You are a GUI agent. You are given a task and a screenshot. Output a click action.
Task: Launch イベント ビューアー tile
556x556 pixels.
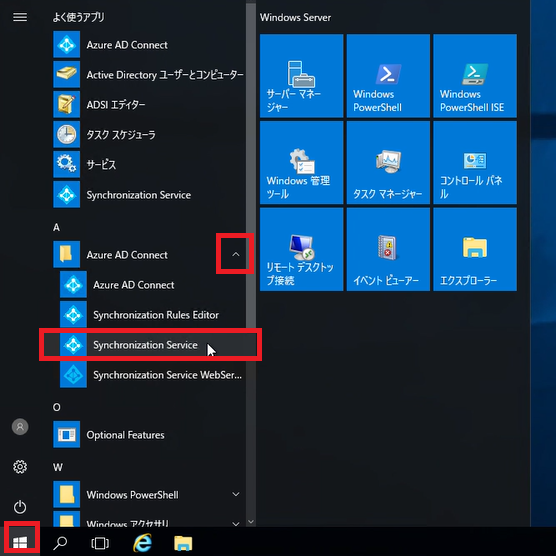click(x=388, y=249)
